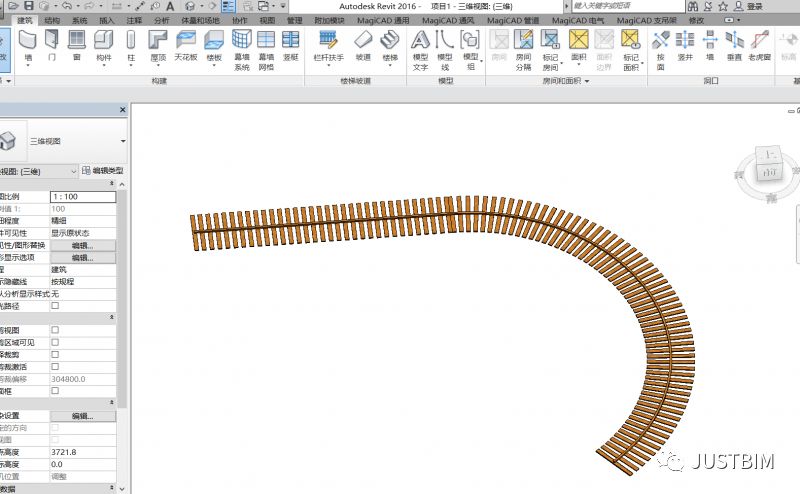Choose the Model Line (模型线) tool

pos(445,50)
